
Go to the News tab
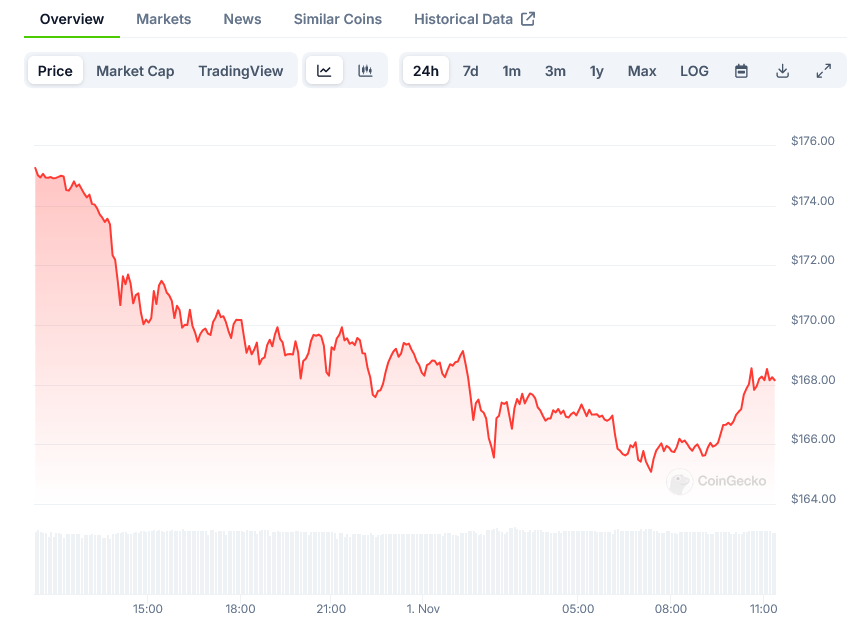pos(242,19)
